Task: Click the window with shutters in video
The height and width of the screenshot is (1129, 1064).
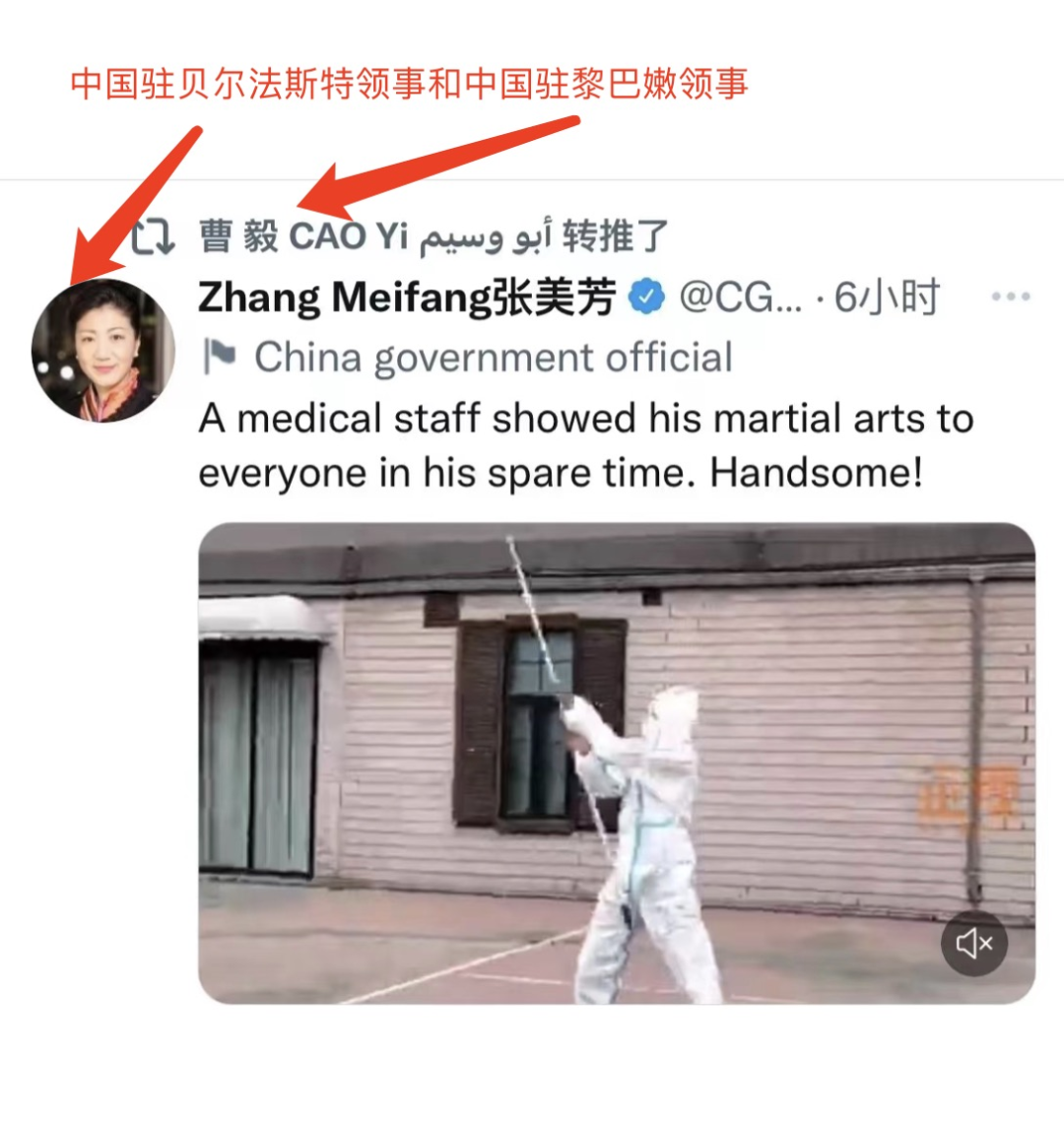Action: coord(540,722)
